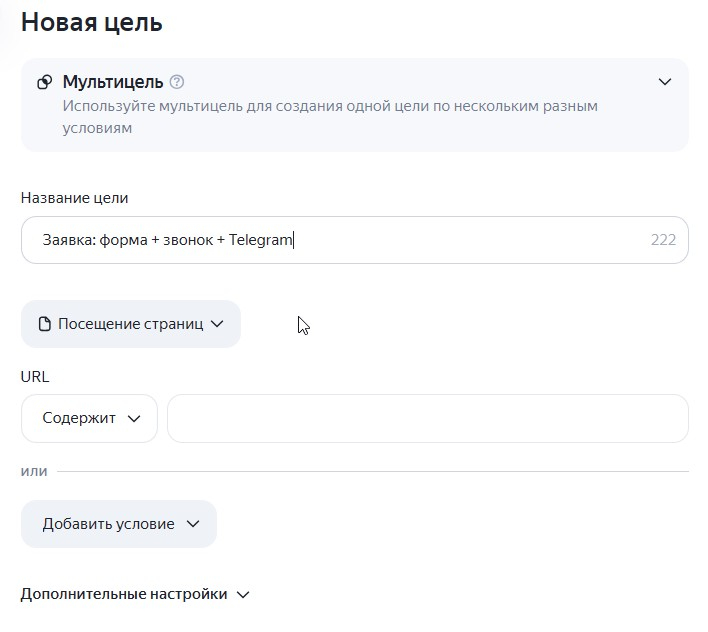Click the Мультицель description about several conditions
708x632 pixels.
(x=330, y=117)
